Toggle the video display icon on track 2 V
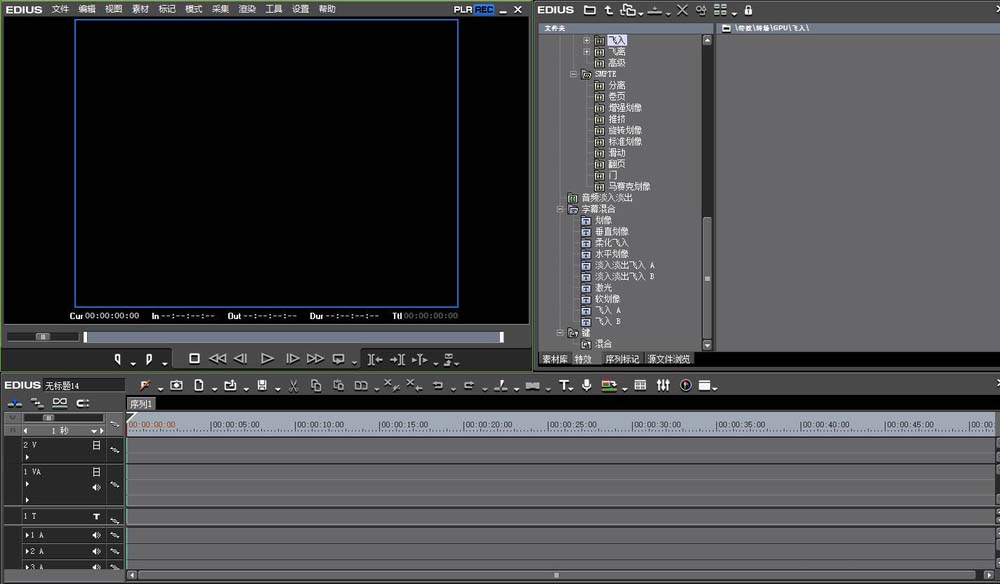 pos(97,445)
